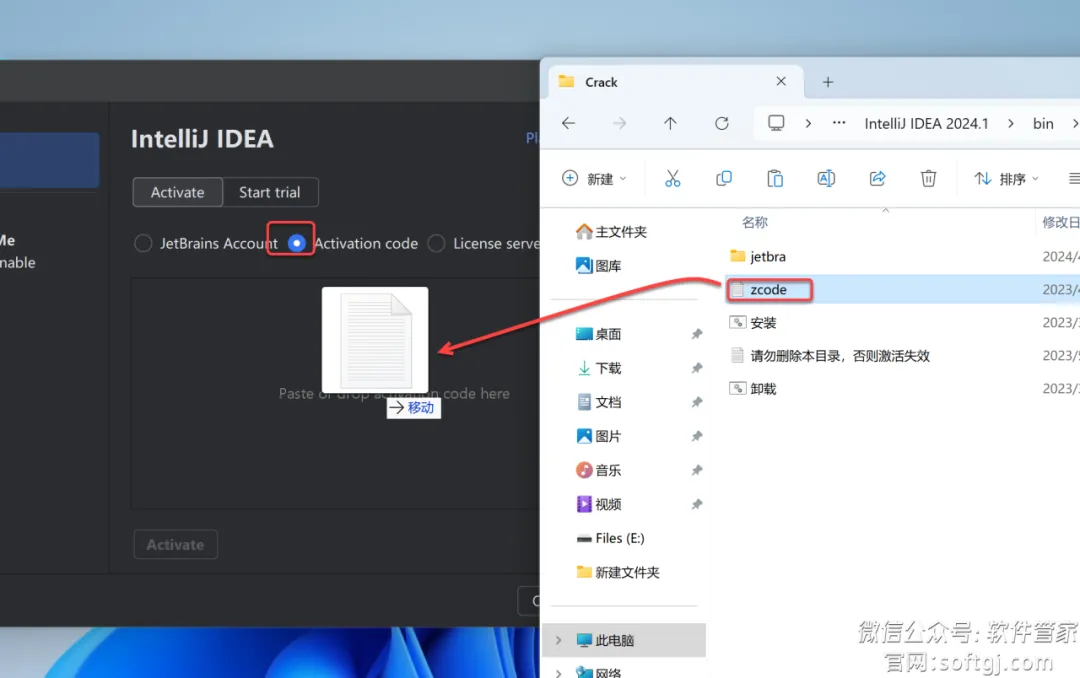
Task: Unpin 桌面 using its pin icon
Action: (x=697, y=334)
